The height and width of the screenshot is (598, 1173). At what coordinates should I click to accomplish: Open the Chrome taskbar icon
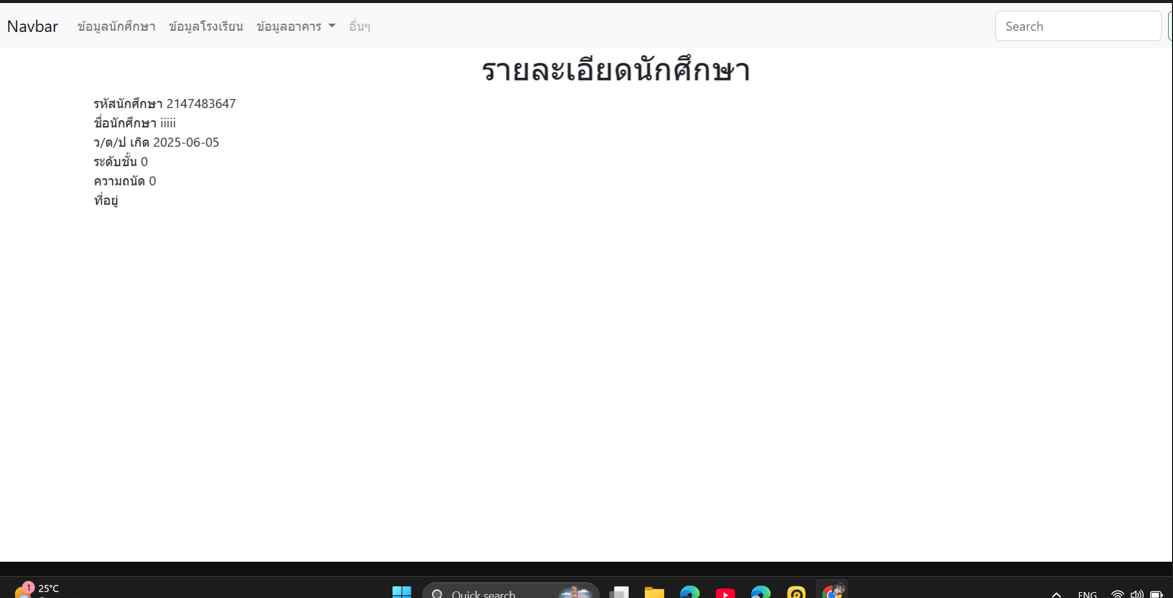(x=832, y=591)
